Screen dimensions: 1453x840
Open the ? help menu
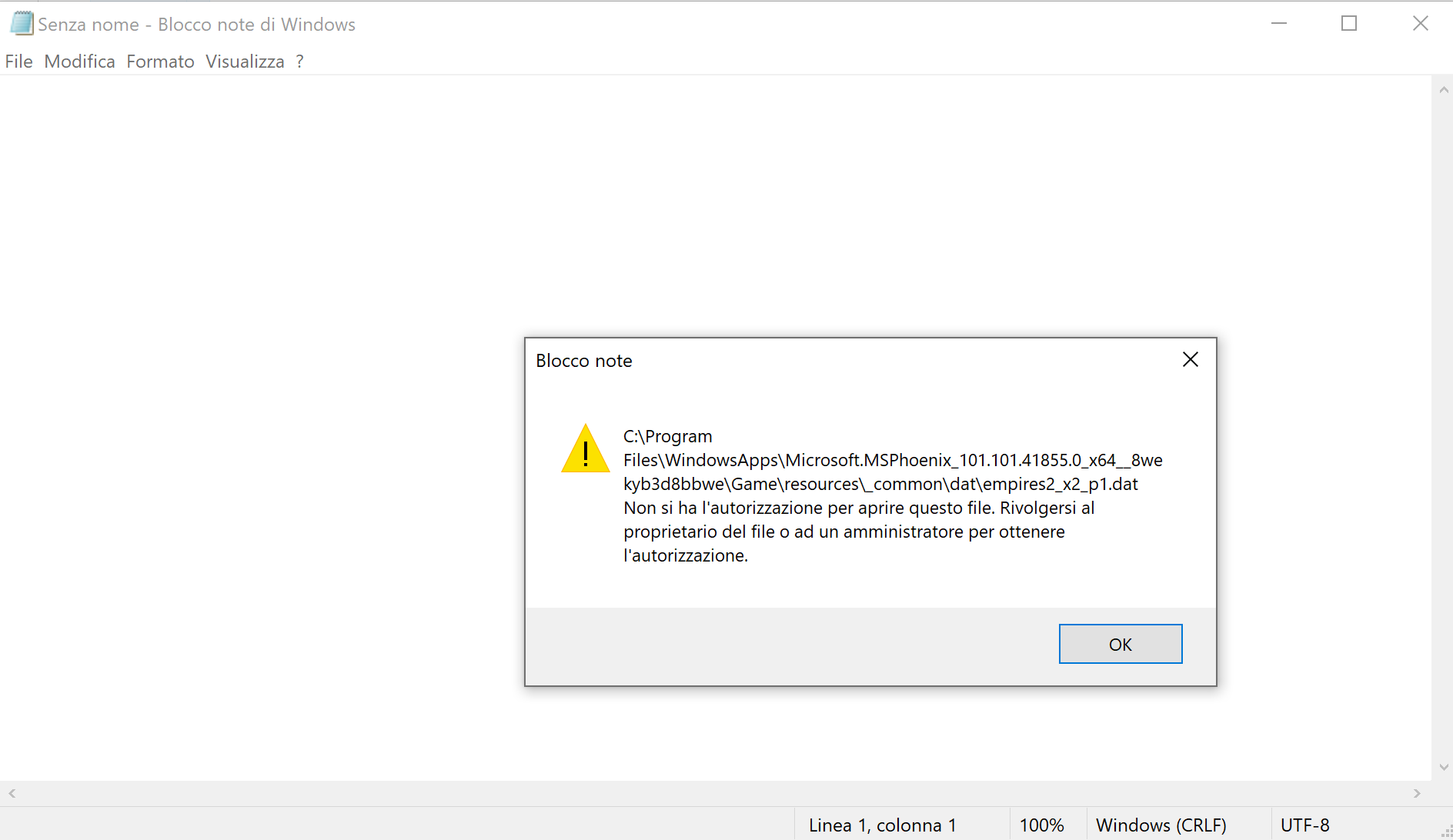pos(300,62)
